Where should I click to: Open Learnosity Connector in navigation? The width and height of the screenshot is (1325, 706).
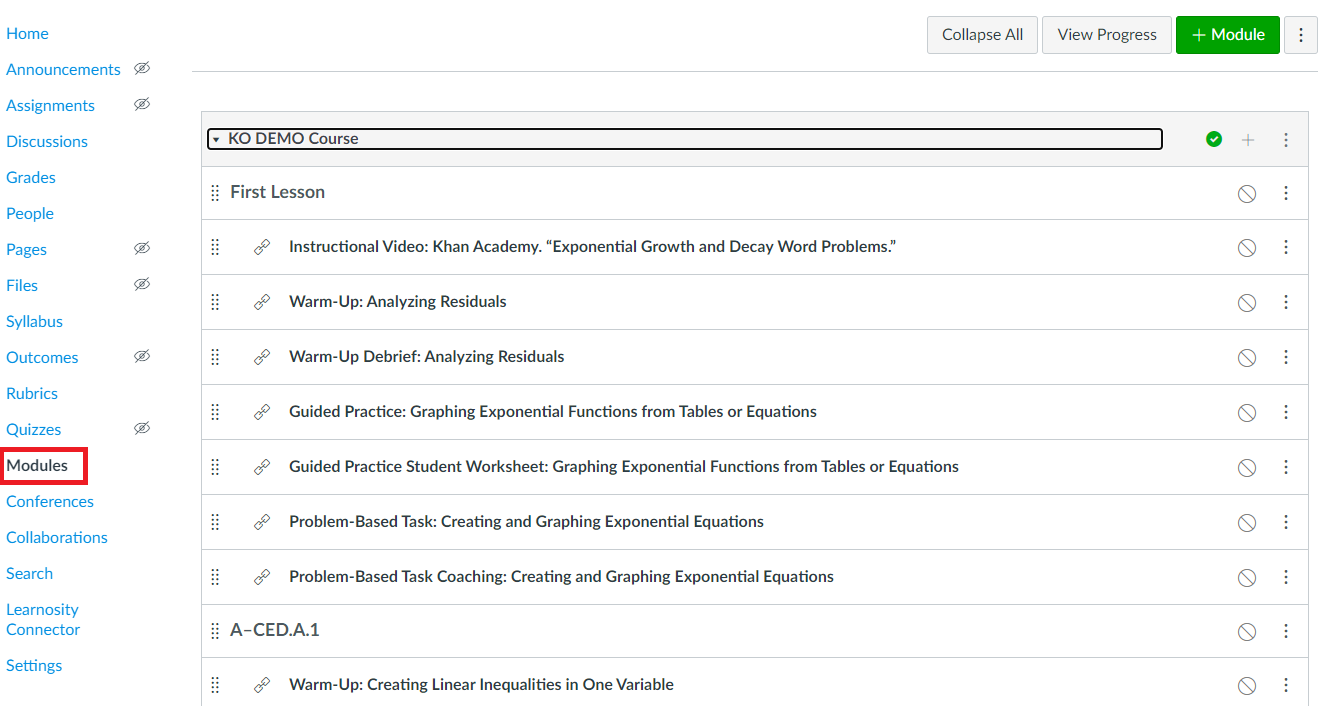43,620
